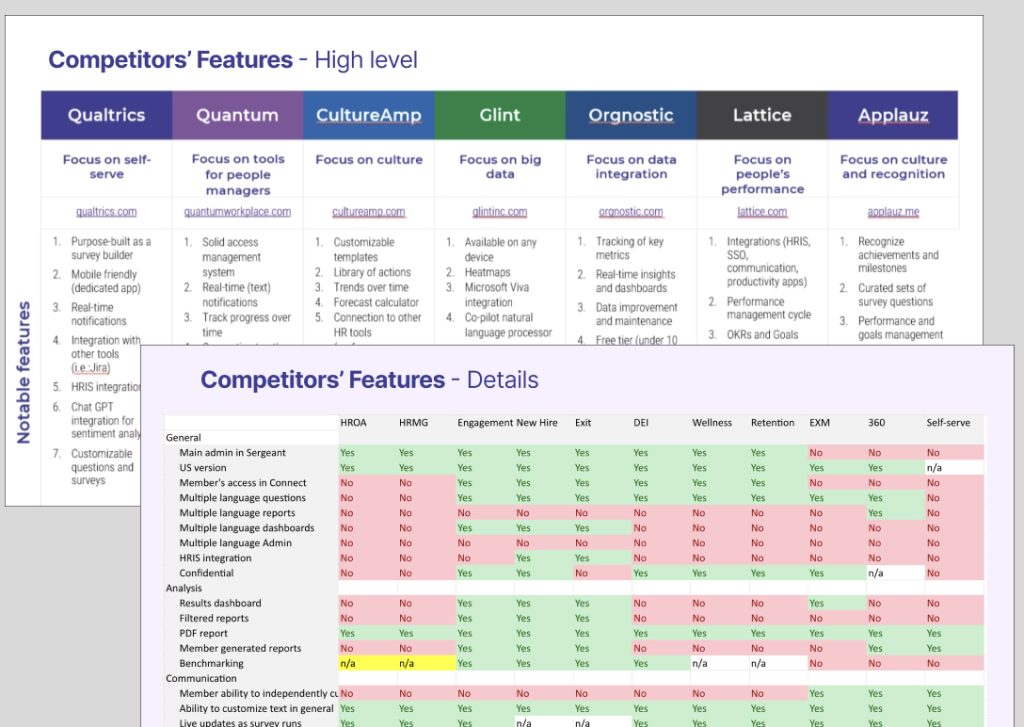Click the 'Confidential' row label

tap(206, 573)
